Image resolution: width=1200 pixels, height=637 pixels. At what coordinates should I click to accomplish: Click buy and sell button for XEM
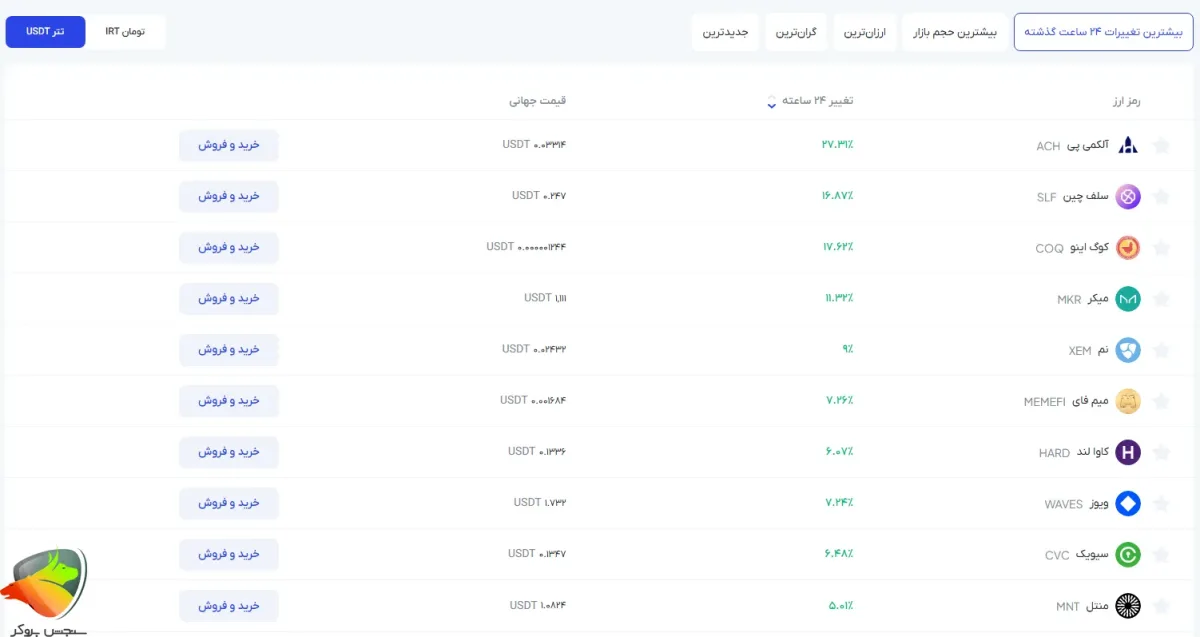point(229,350)
